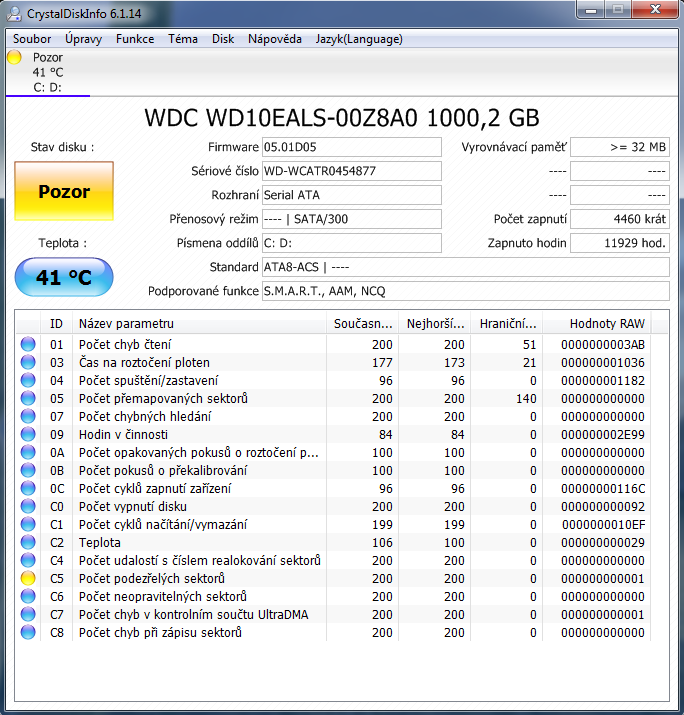Click RAW value 0000000003AB
Viewport: 684px width, 715px height.
point(603,344)
